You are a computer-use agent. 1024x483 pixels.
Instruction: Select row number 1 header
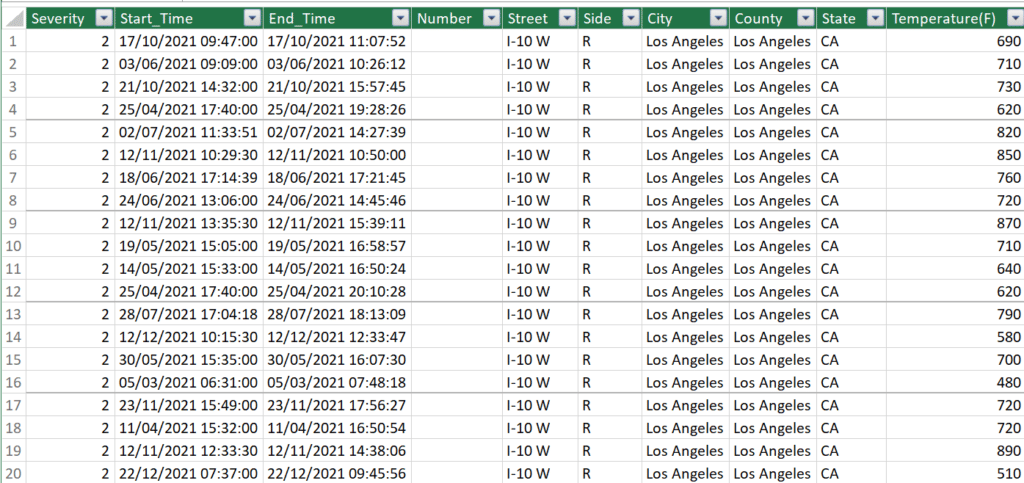[13, 42]
